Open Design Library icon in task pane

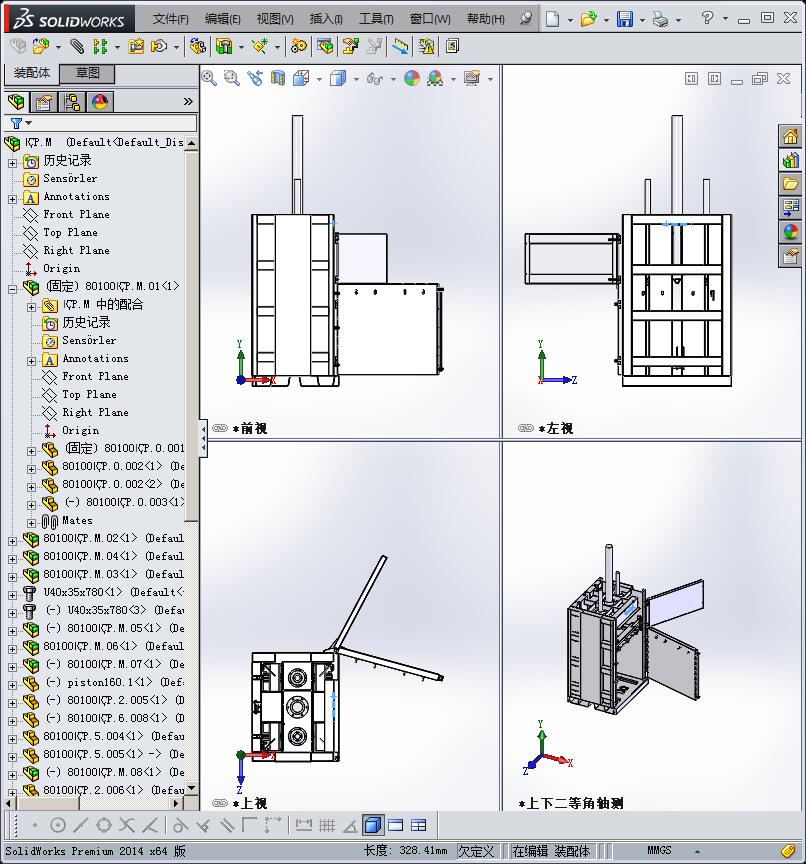tap(791, 160)
